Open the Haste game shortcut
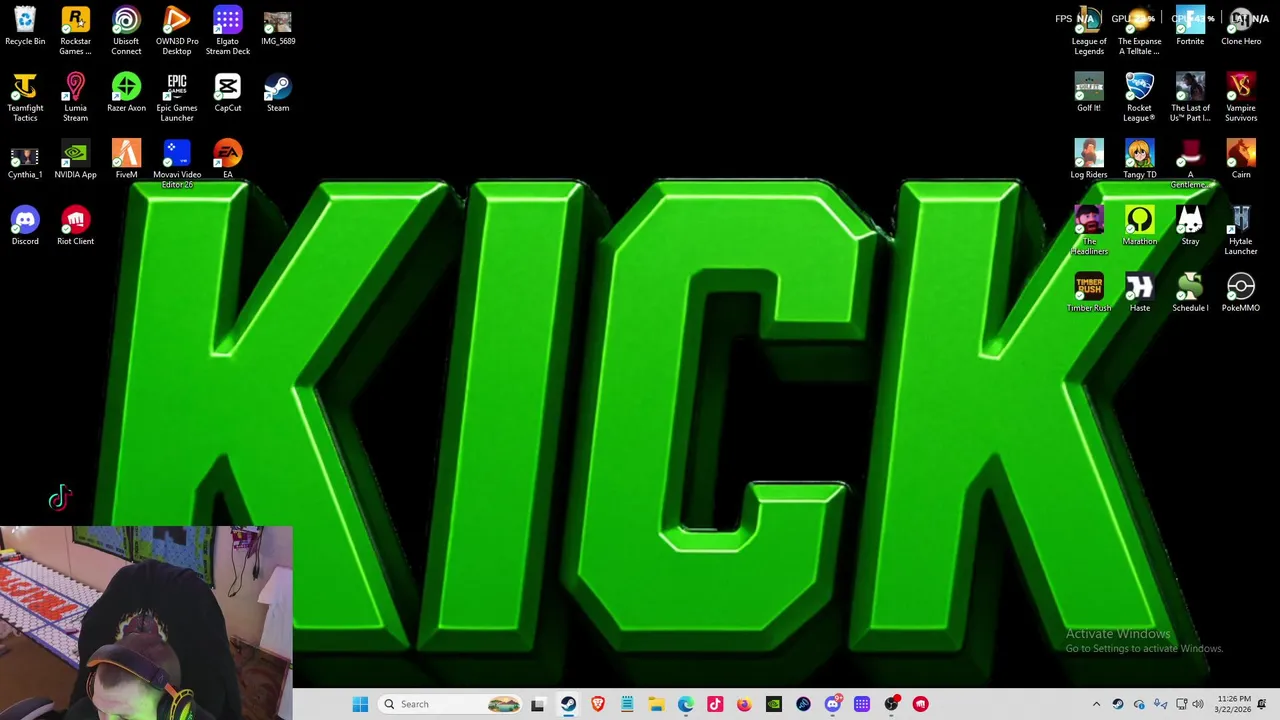1280x720 pixels. click(x=1140, y=293)
